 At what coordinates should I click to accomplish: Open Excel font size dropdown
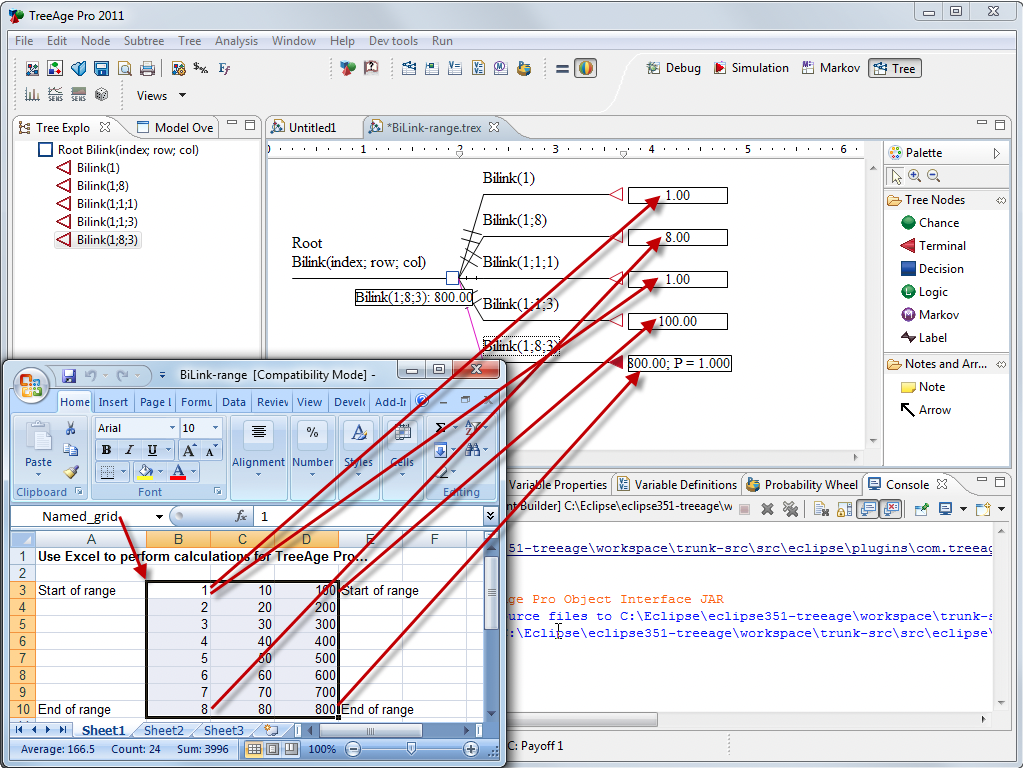(x=215, y=428)
